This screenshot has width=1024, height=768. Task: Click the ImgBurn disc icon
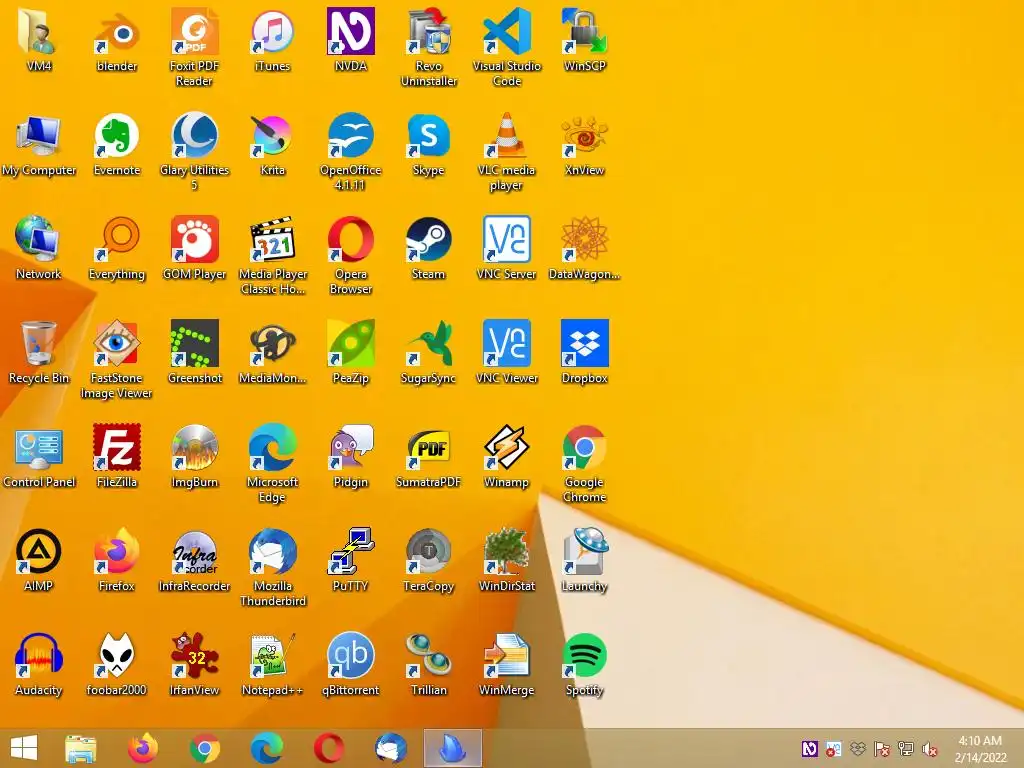195,447
